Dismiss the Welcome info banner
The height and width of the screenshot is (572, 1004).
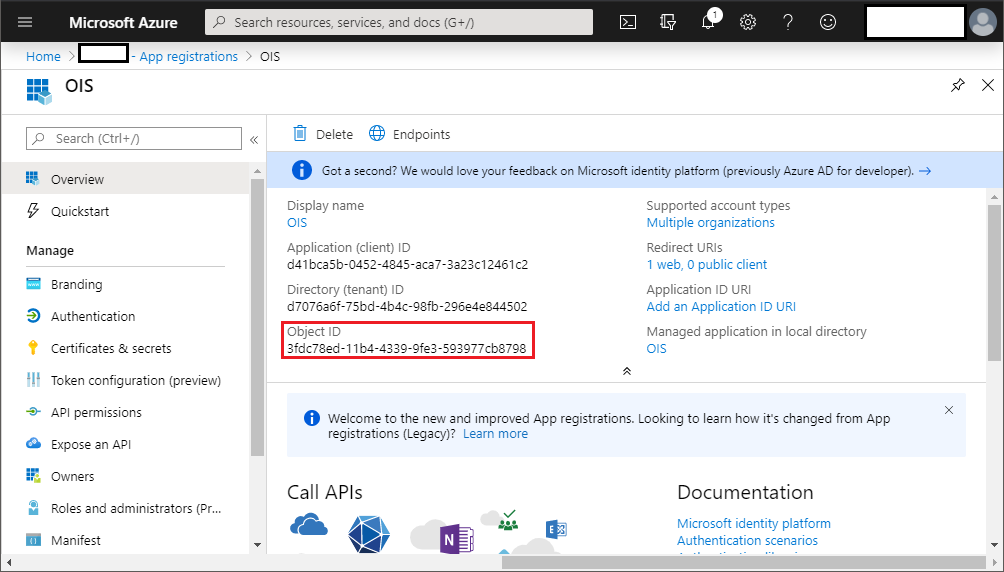949,410
